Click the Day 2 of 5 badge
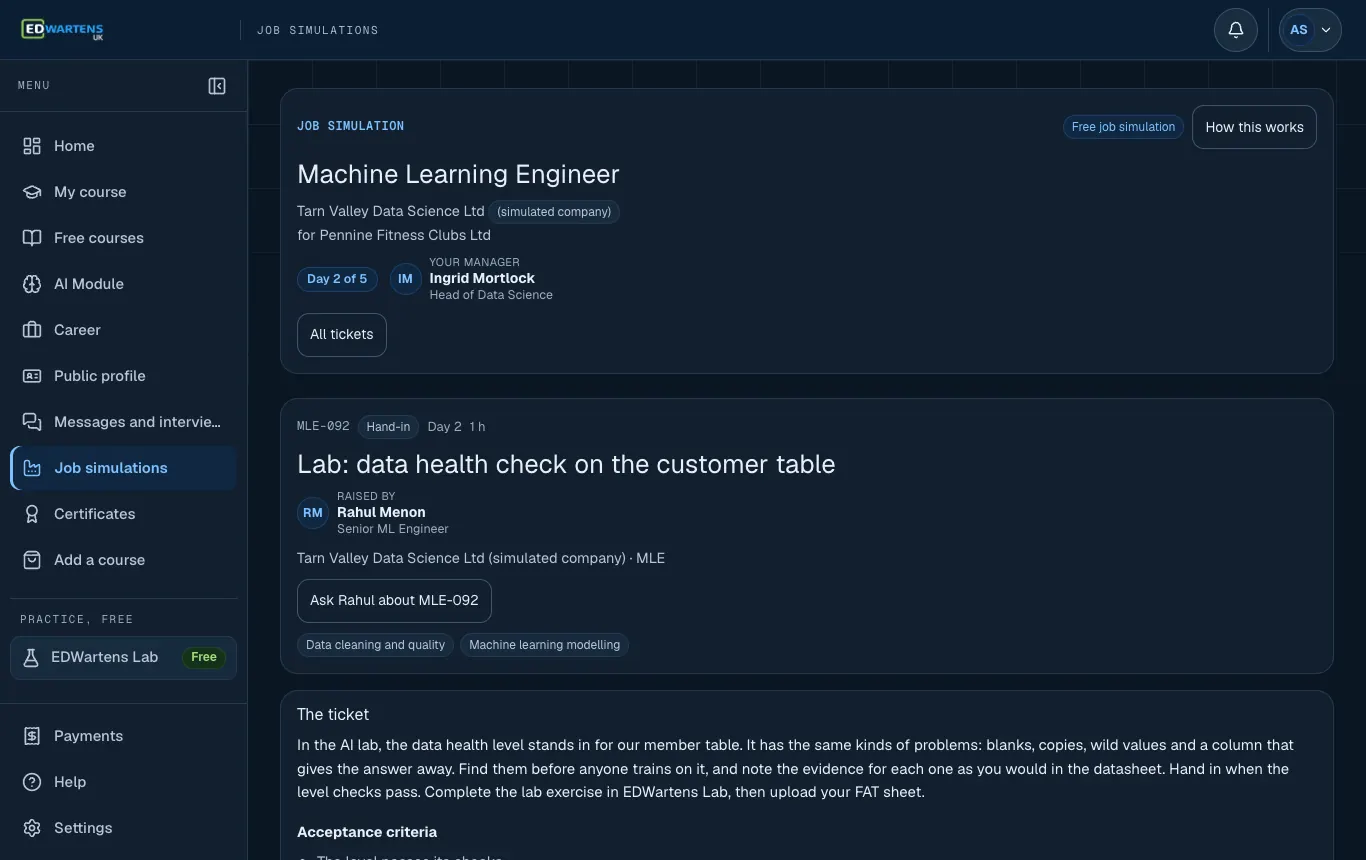The image size is (1366, 860). point(337,279)
